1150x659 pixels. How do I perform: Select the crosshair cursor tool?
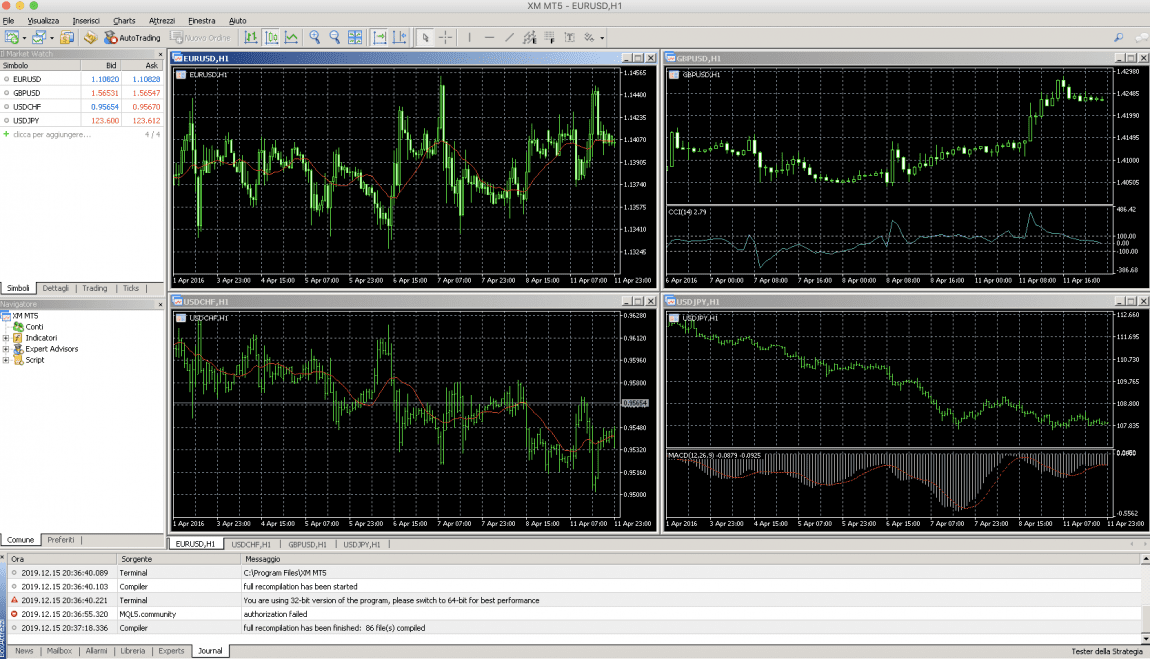[445, 37]
